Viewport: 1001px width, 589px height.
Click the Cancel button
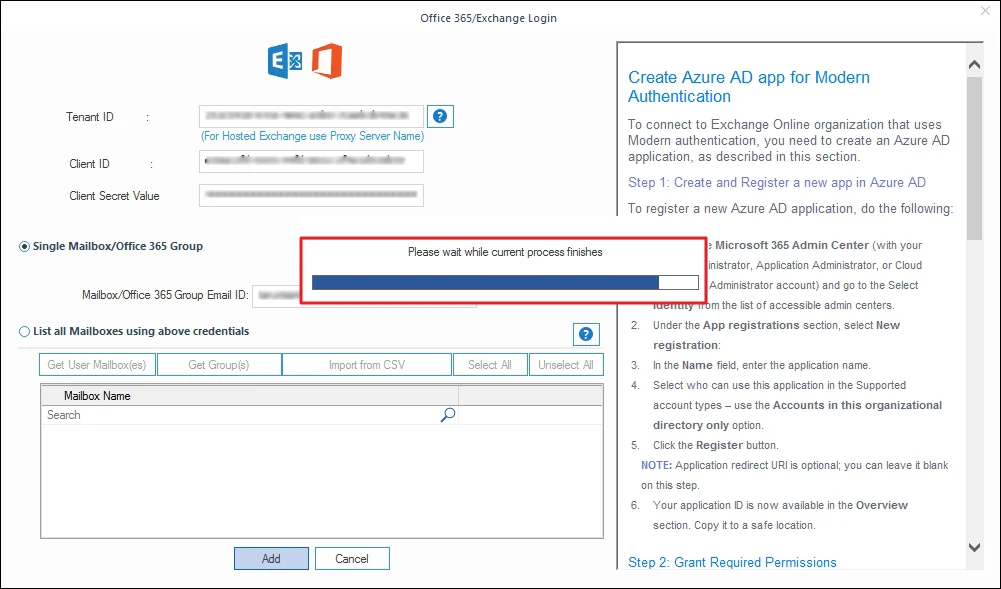pos(352,558)
